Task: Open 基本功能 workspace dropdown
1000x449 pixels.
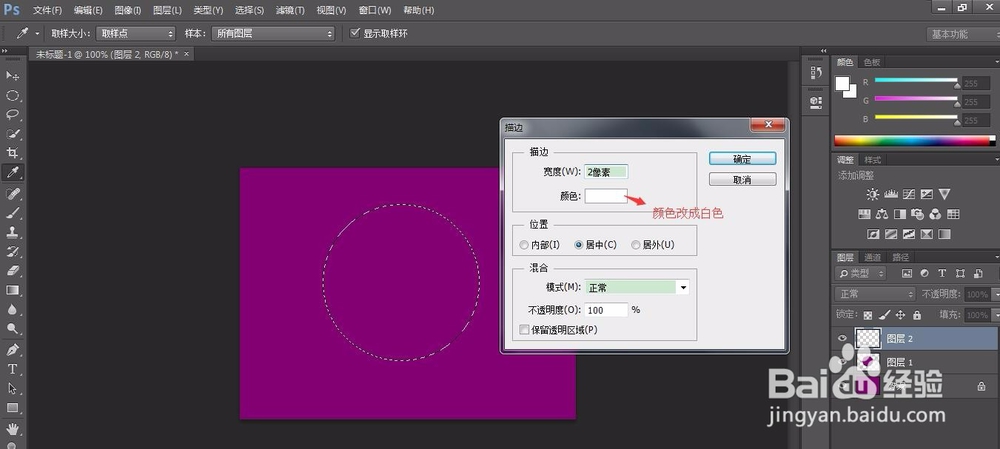Action: 961,34
